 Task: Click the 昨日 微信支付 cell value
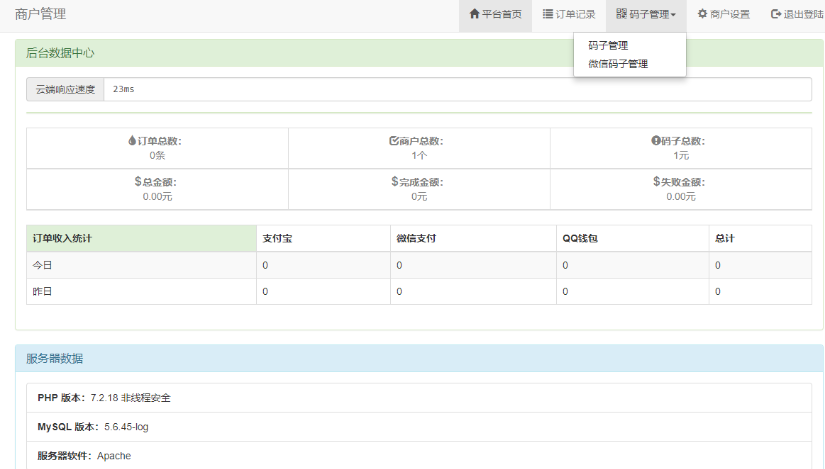pyautogui.click(x=399, y=292)
